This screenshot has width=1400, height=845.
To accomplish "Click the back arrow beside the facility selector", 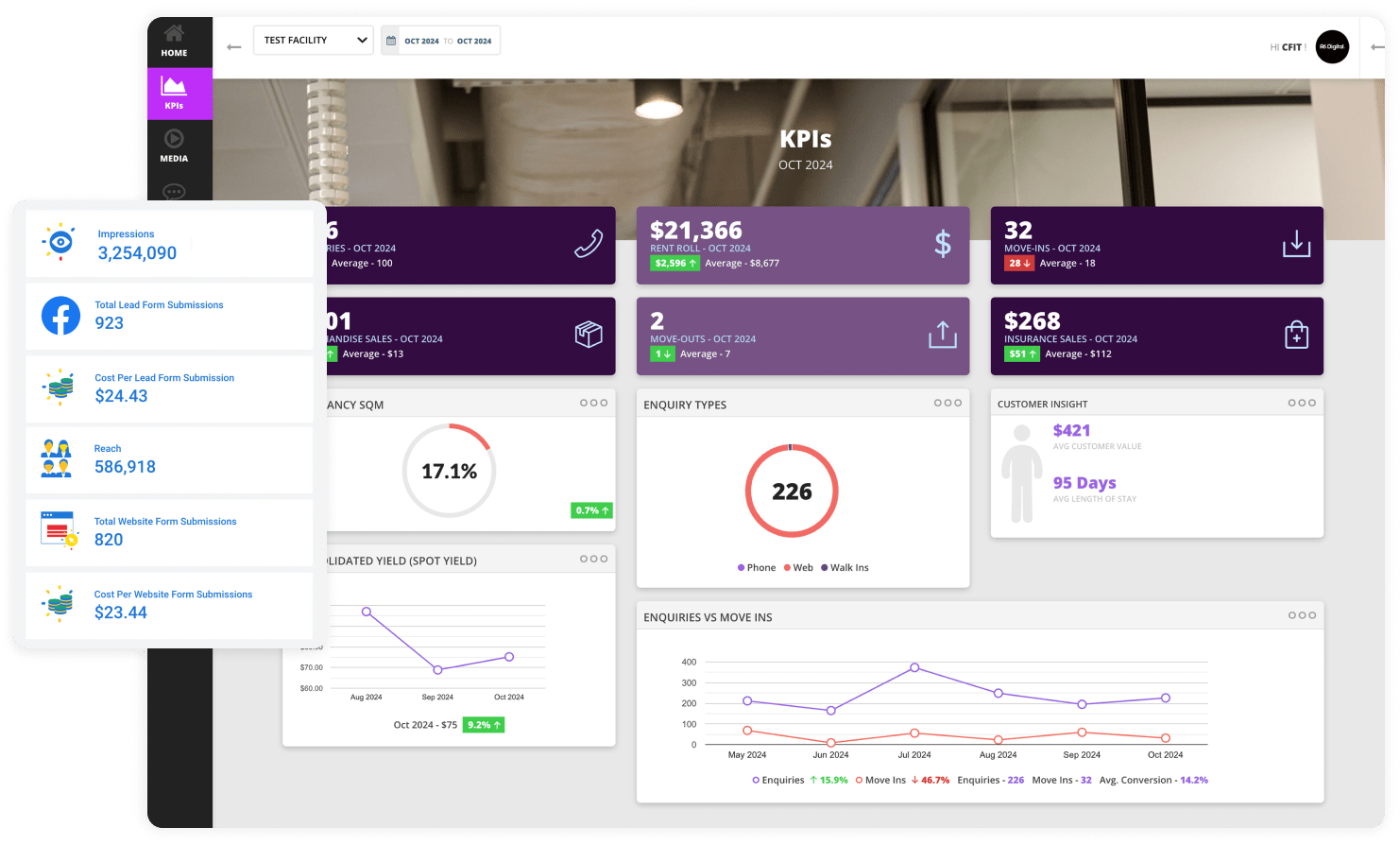I will pyautogui.click(x=233, y=45).
